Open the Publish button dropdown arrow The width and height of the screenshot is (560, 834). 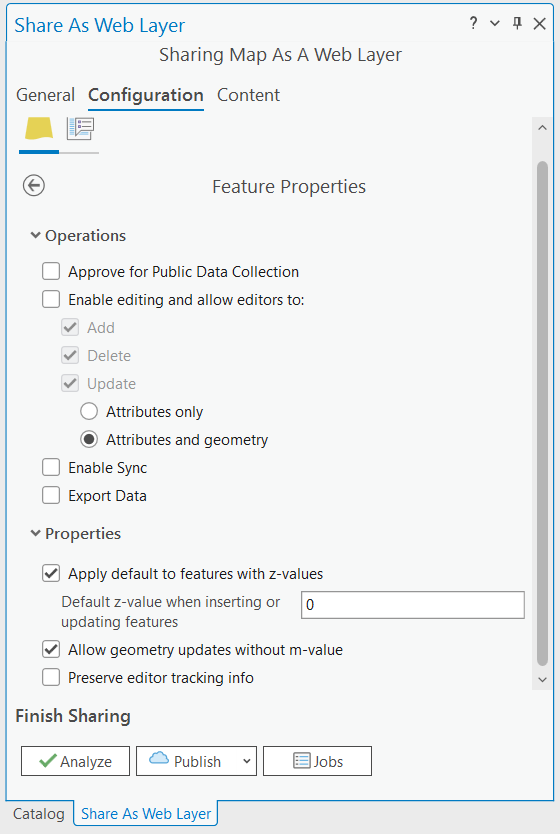coord(247,761)
